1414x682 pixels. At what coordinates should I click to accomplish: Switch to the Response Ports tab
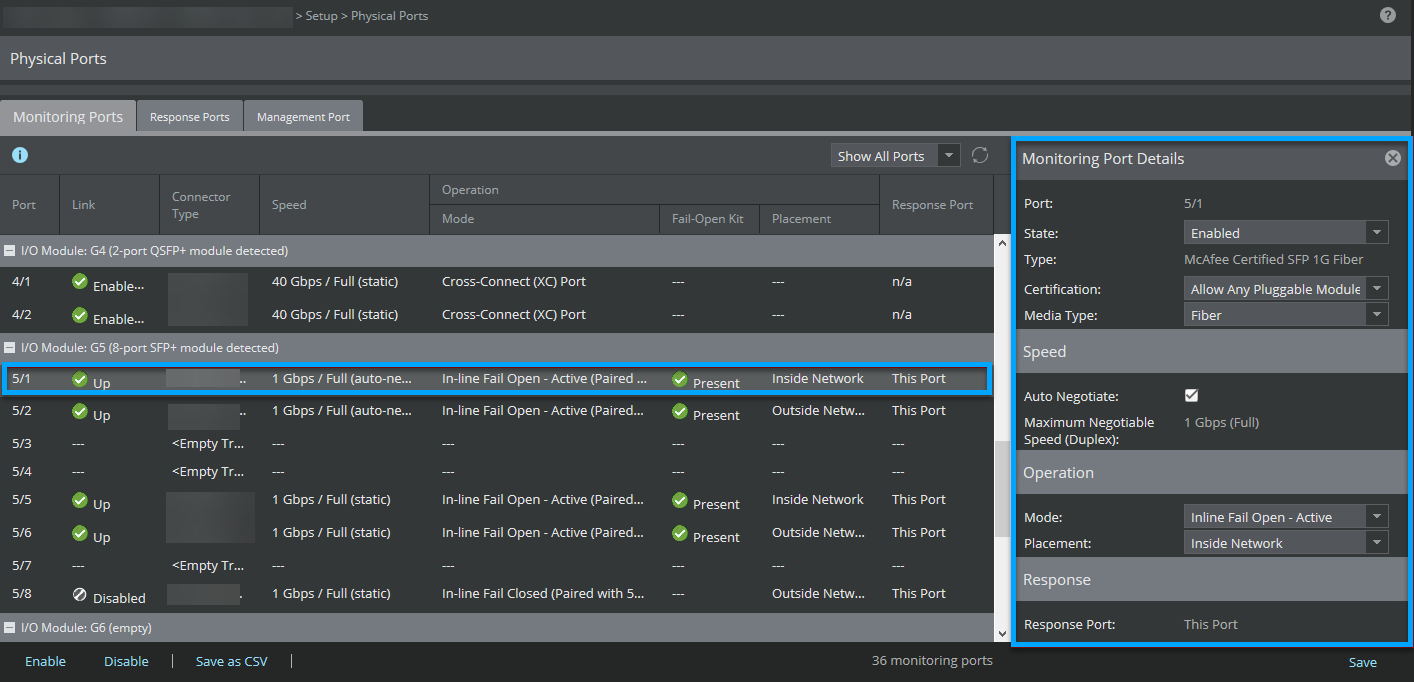[190, 117]
